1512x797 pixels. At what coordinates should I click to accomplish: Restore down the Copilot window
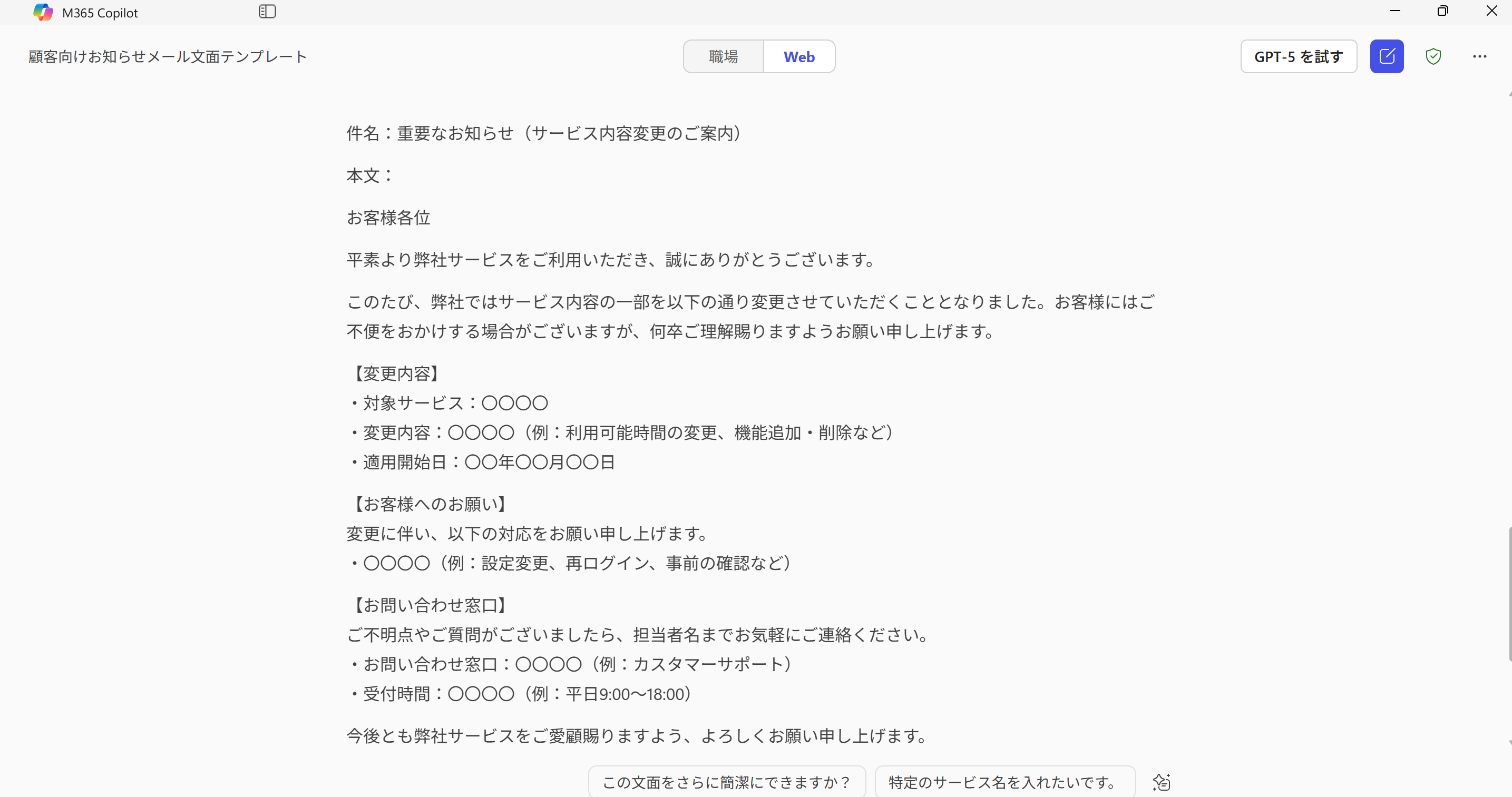tap(1443, 11)
